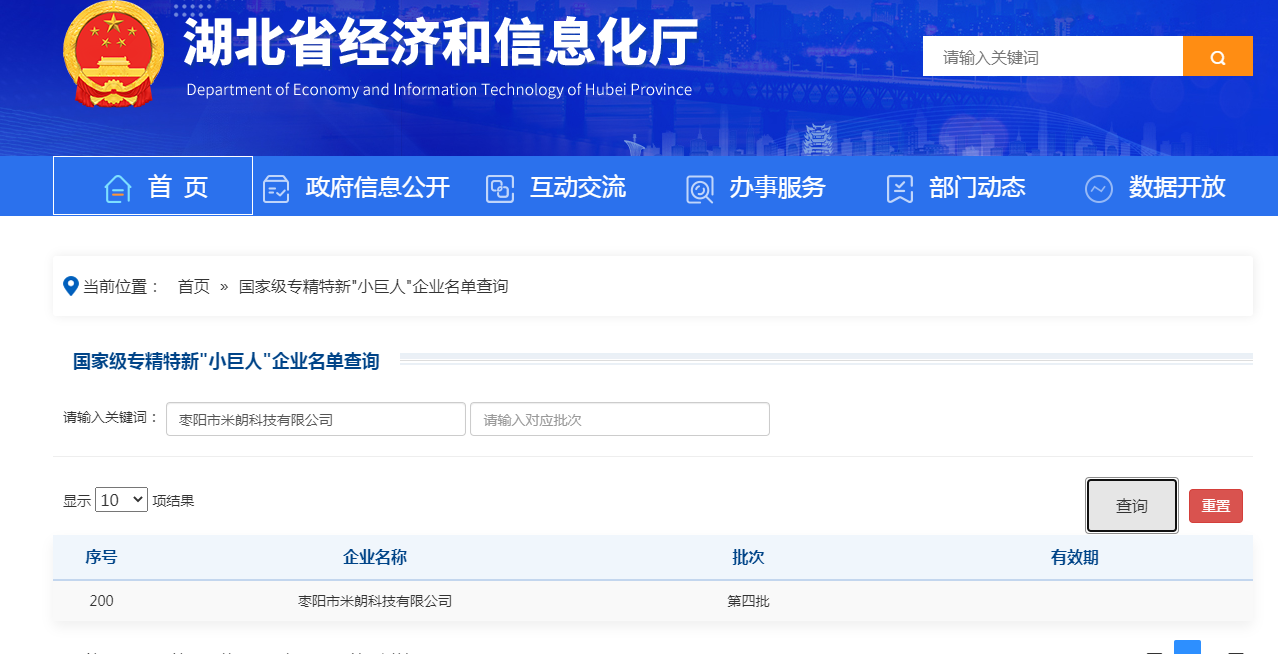Image resolution: width=1278 pixels, height=654 pixels.
Task: Click the orange search magnifier button
Action: (1217, 57)
